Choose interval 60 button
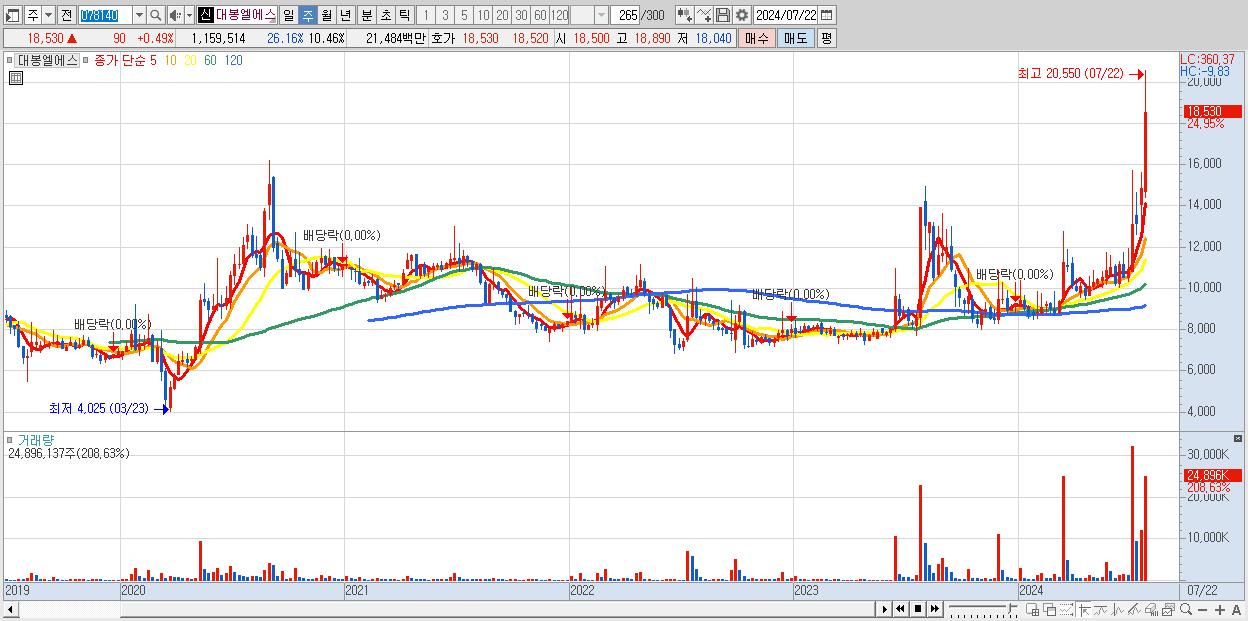 pos(540,15)
